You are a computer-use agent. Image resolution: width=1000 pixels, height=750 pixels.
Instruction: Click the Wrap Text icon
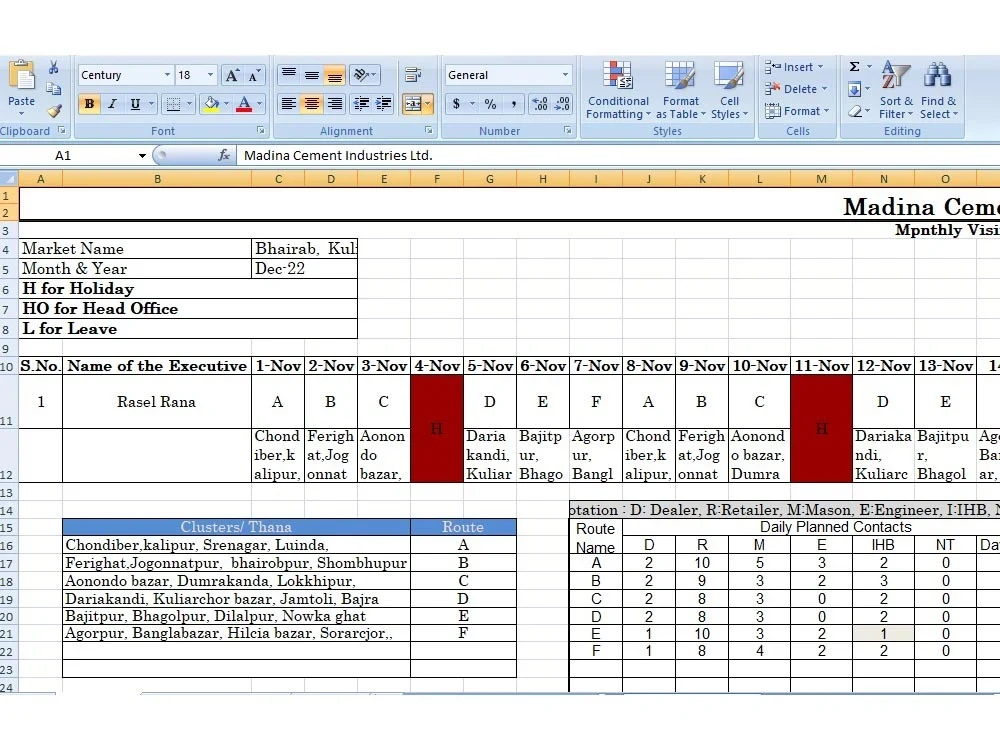pyautogui.click(x=413, y=75)
